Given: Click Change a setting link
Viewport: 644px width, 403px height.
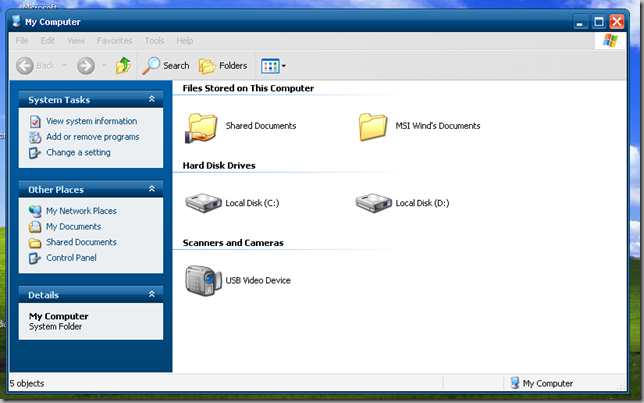Looking at the screenshot, I should pyautogui.click(x=78, y=152).
